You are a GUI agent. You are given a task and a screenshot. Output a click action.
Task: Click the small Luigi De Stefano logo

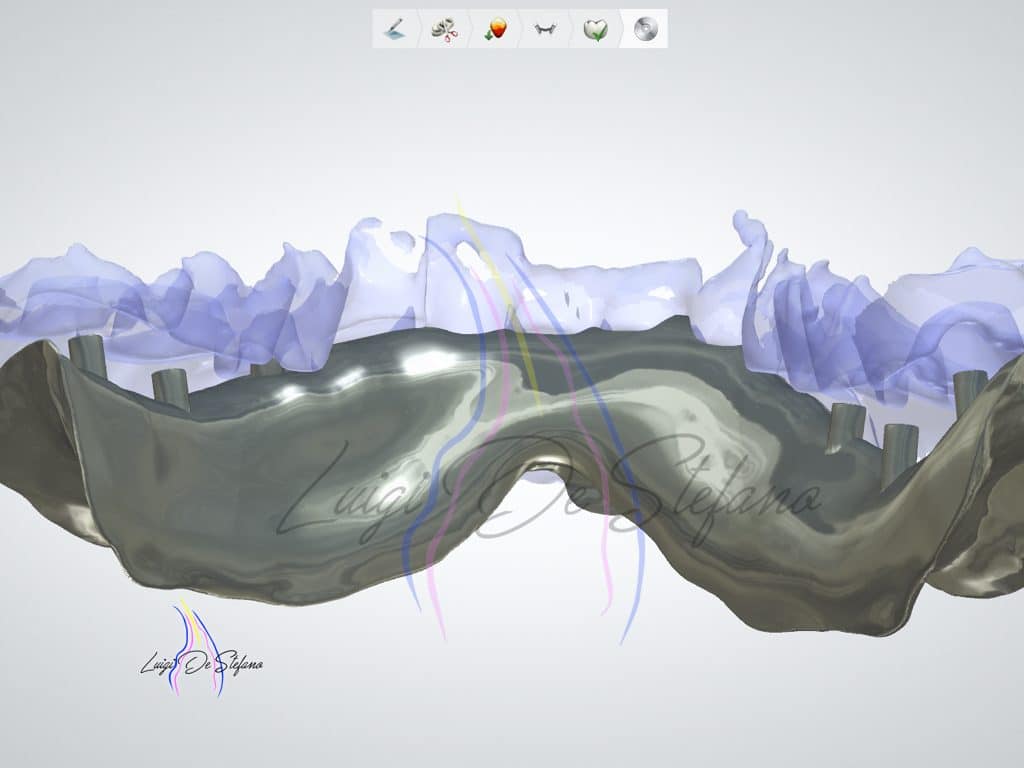[x=201, y=655]
